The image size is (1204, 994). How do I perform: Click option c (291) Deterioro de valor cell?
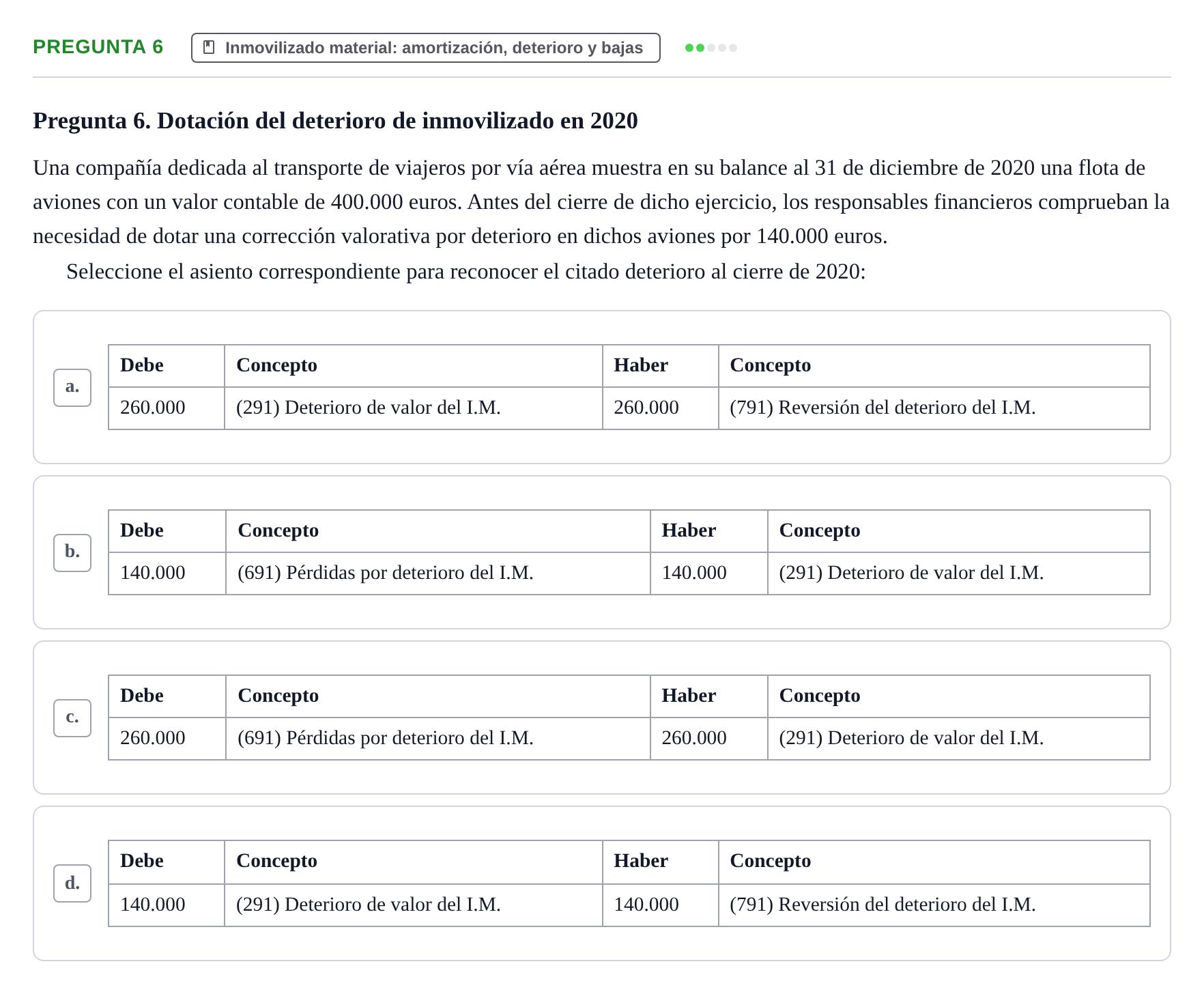point(958,739)
